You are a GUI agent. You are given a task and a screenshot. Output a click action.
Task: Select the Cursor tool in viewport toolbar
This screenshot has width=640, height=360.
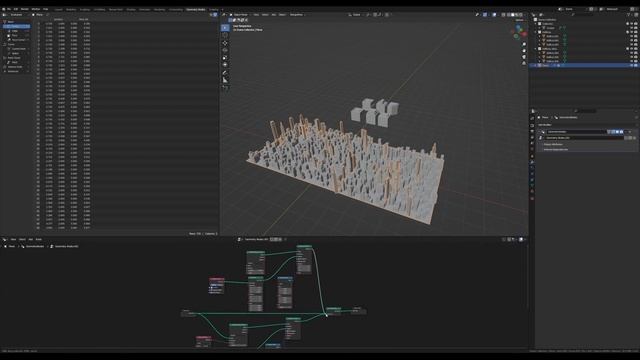pos(225,35)
